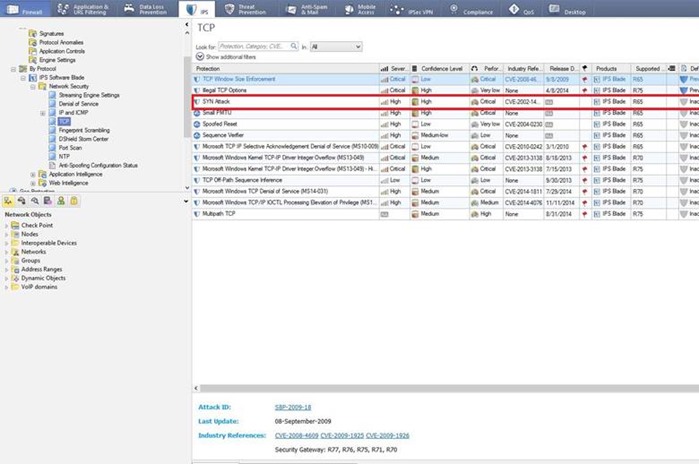Select VoIP domains under Network Objects
This screenshot has height=464, width=699.
point(39,287)
